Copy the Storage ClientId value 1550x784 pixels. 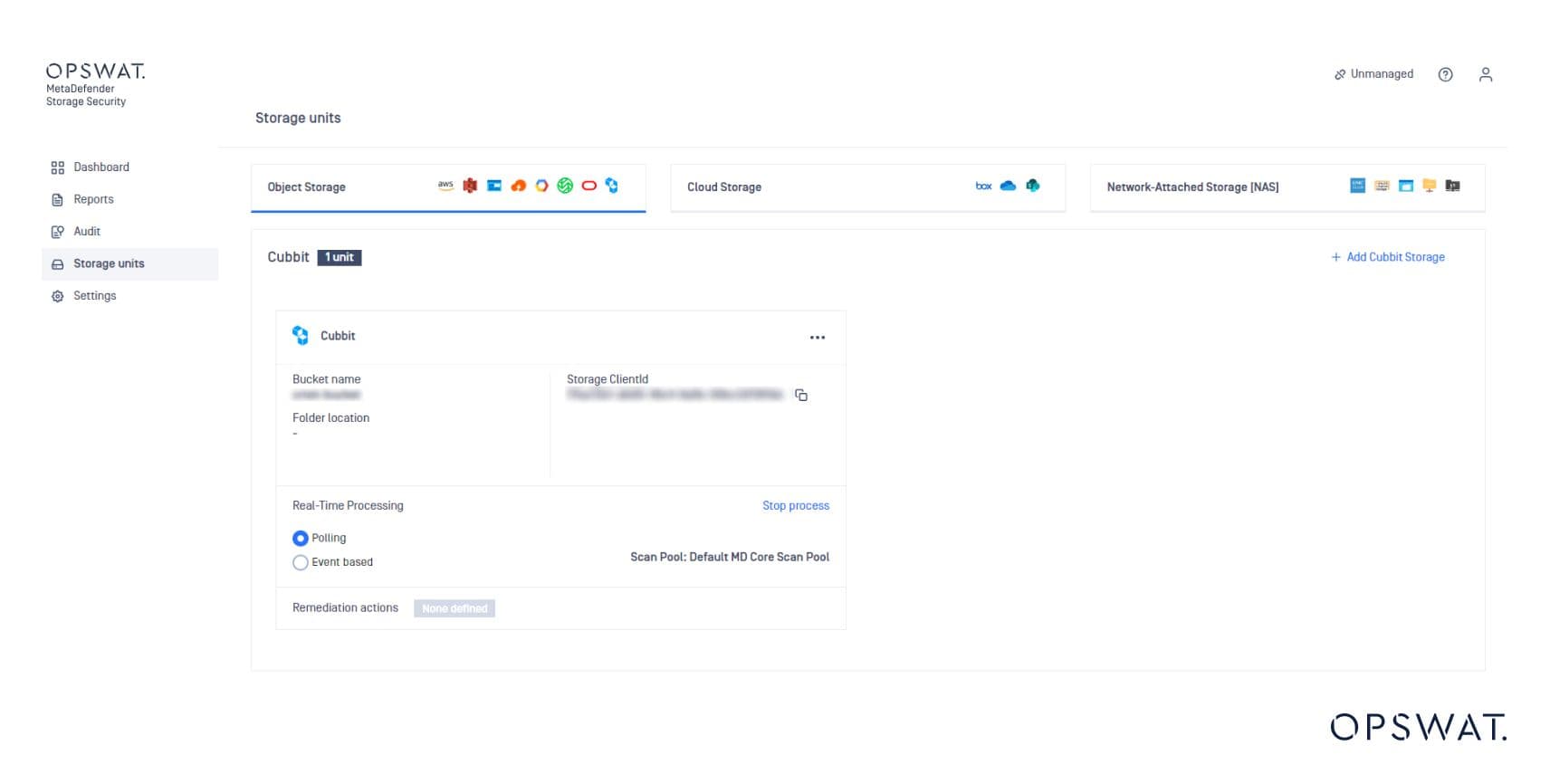[801, 395]
